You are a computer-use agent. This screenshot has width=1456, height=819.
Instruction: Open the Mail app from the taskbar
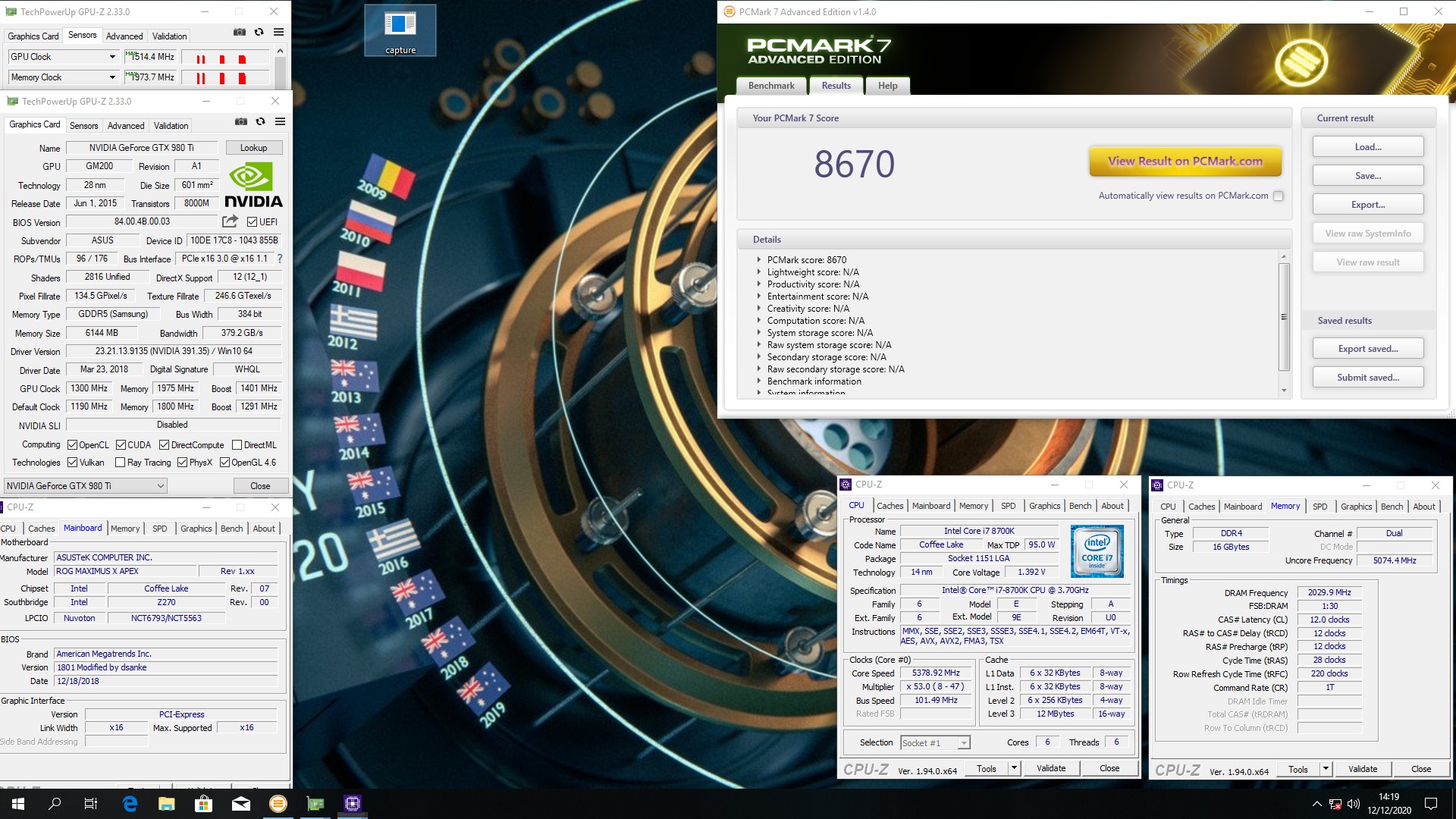click(241, 804)
